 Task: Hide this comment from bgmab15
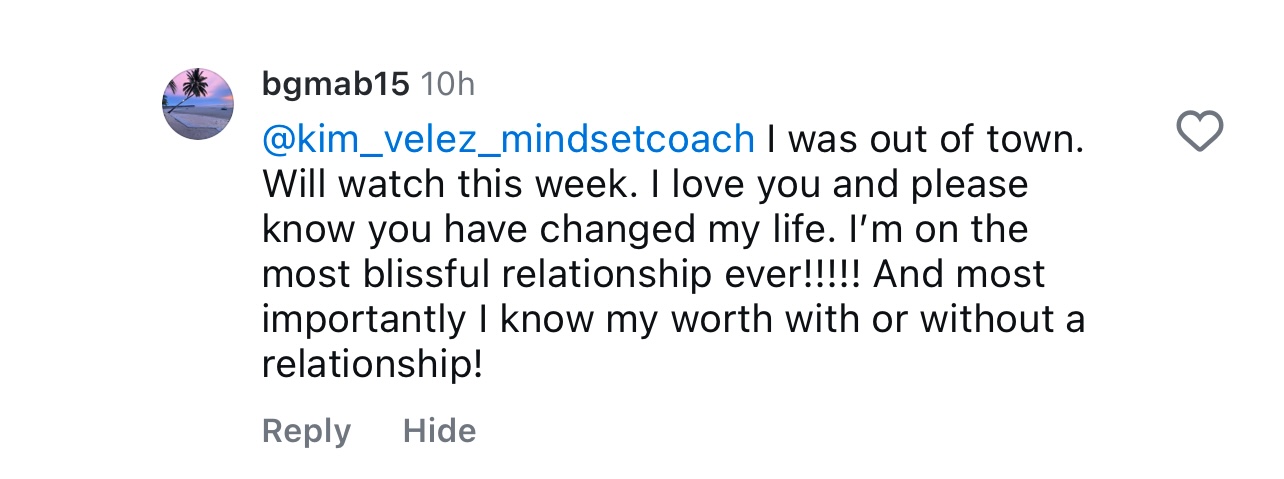[439, 431]
